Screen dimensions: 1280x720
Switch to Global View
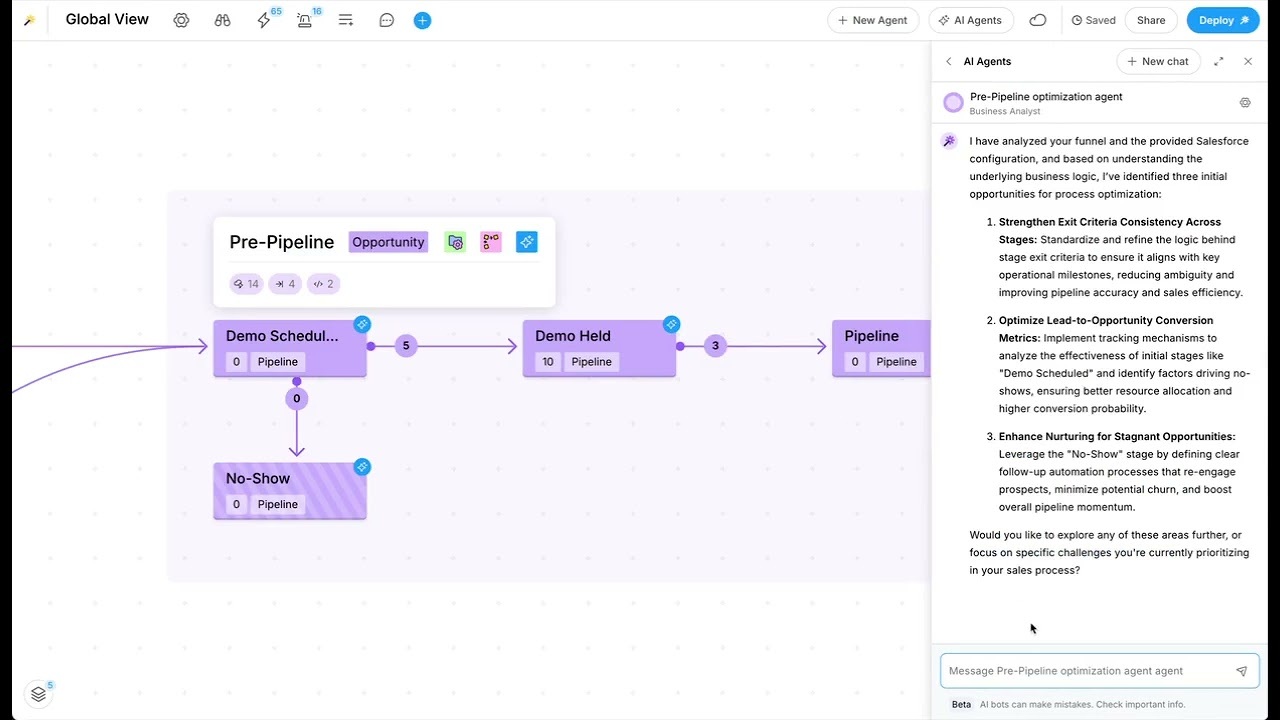(x=107, y=19)
